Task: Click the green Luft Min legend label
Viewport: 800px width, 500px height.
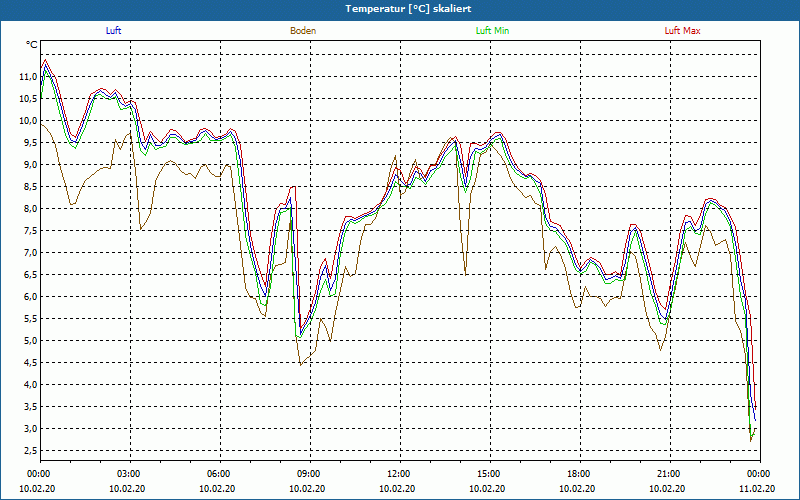Action: (x=492, y=31)
